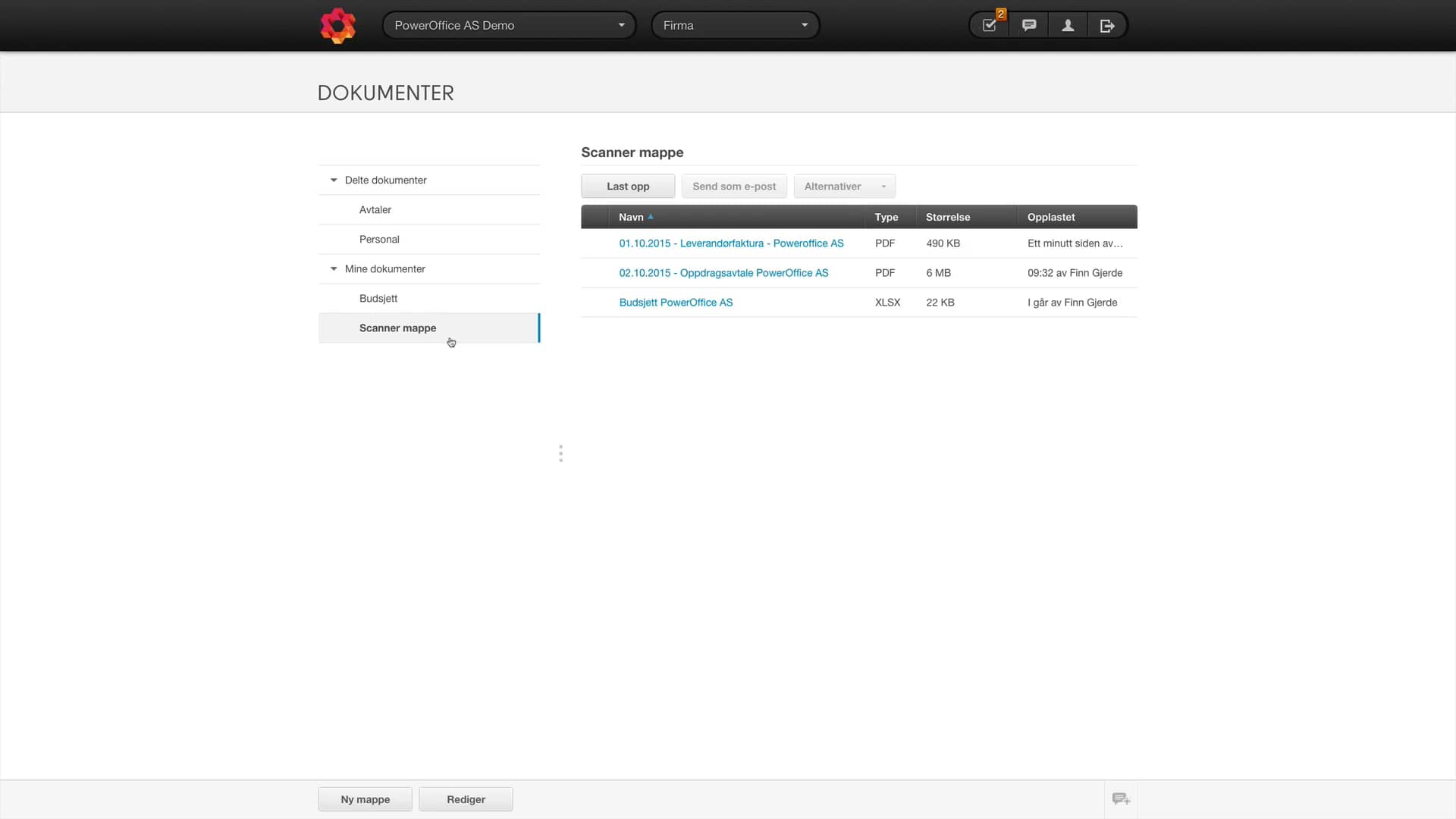Open the PowerOffice AS Demo dropdown
Viewport: 1456px width, 819px height.
(508, 25)
